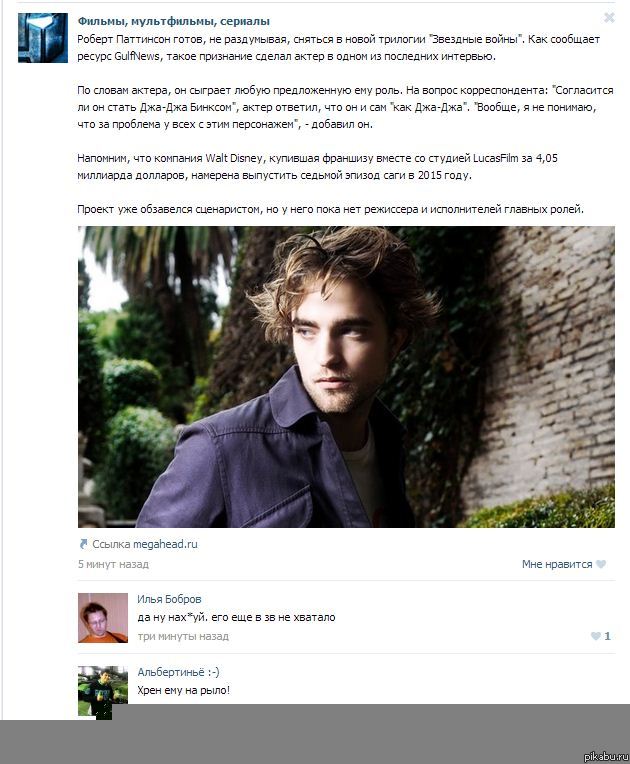Click the close X on the post
This screenshot has width=630, height=764.
[x=609, y=18]
